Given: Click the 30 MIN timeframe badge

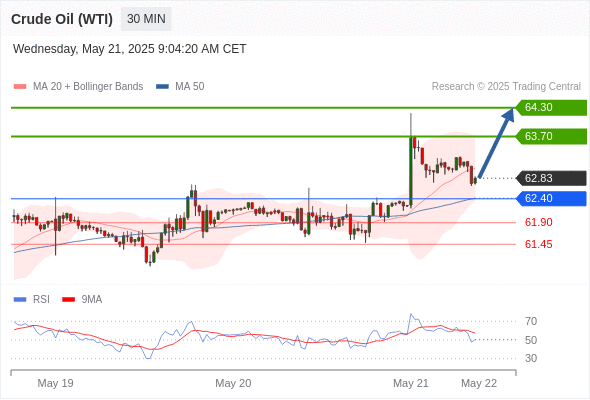Looking at the screenshot, I should (146, 19).
